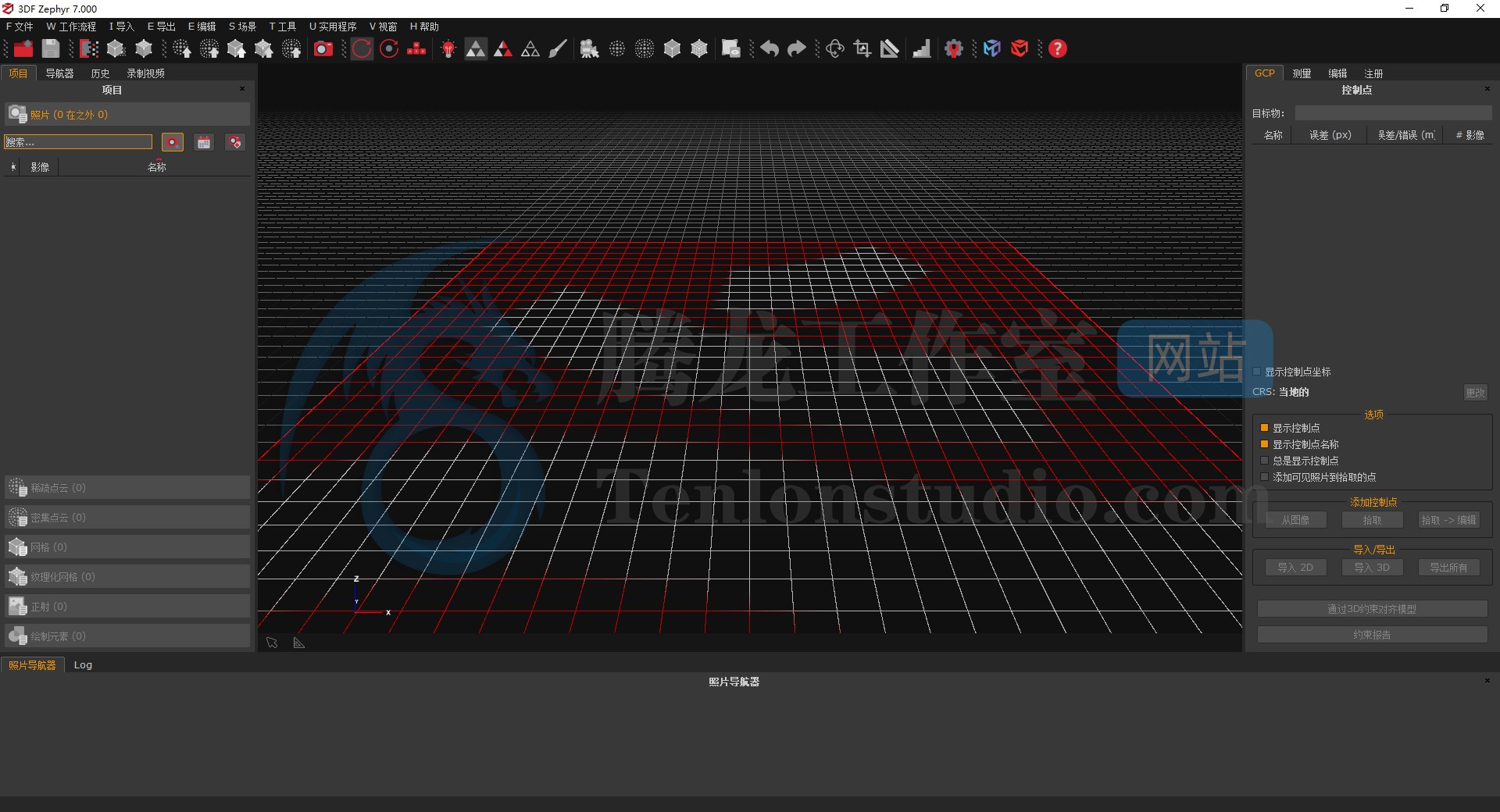Click the red WASD keys navigation icon
The image size is (1500, 812).
tap(416, 49)
